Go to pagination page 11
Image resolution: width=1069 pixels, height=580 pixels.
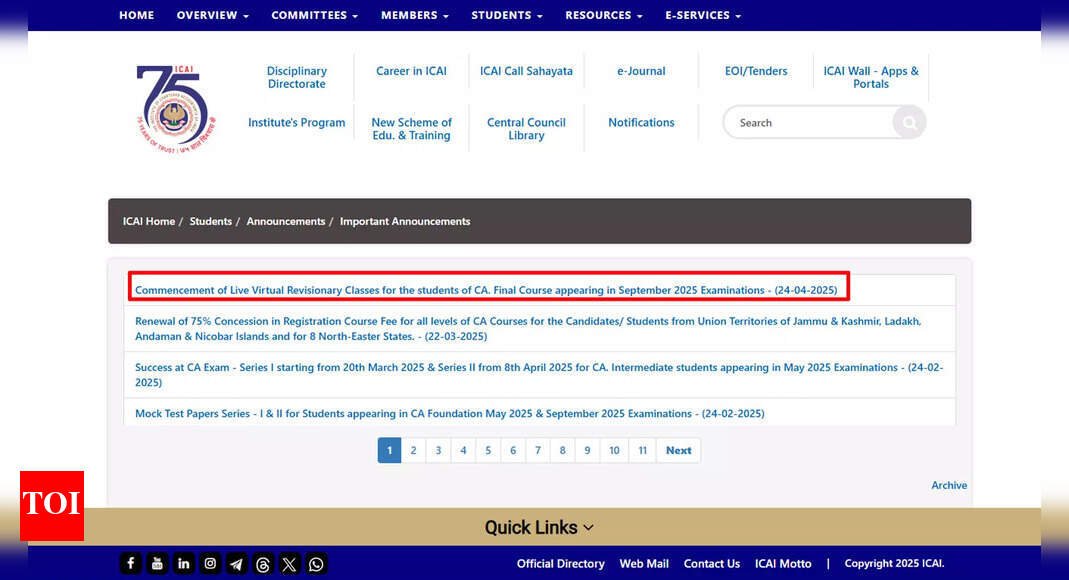click(642, 451)
